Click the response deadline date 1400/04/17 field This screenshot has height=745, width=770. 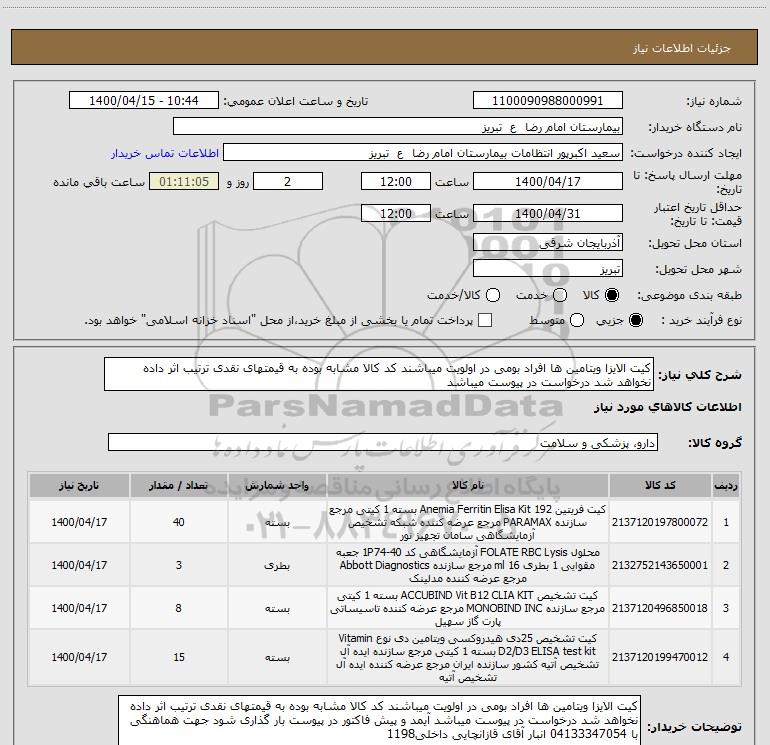548,181
